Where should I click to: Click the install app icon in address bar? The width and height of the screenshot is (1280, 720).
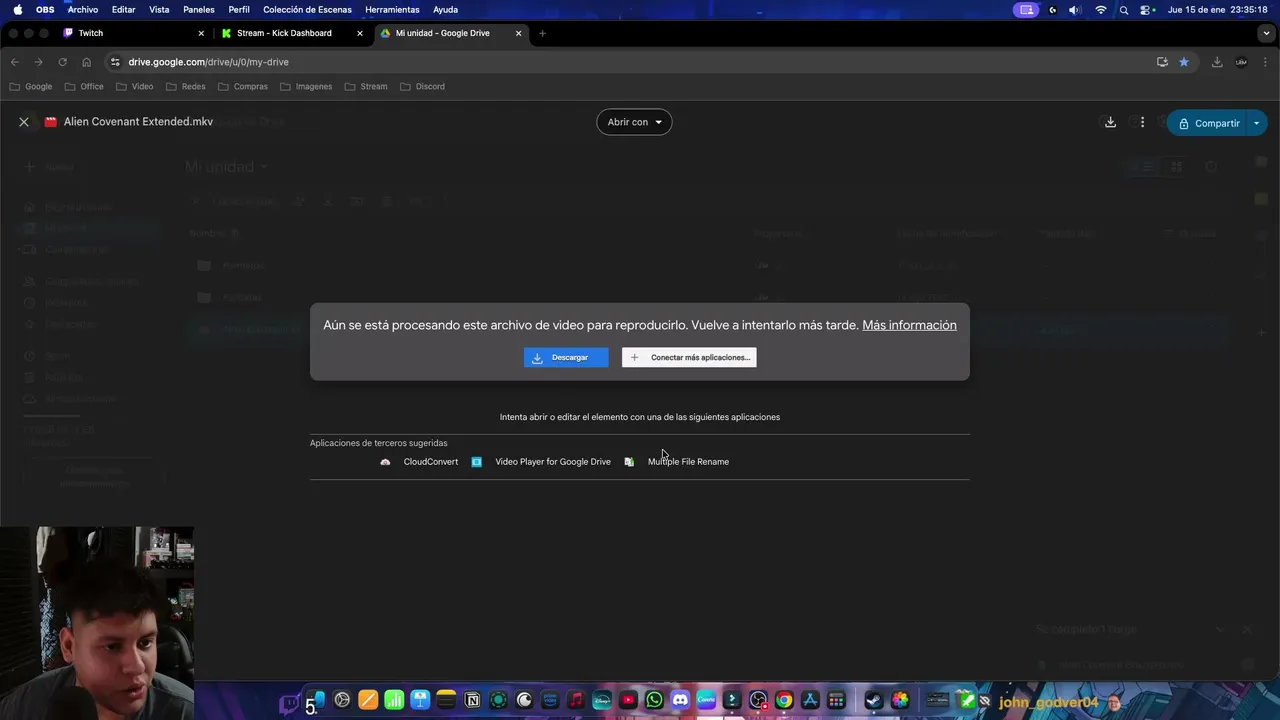1162,62
